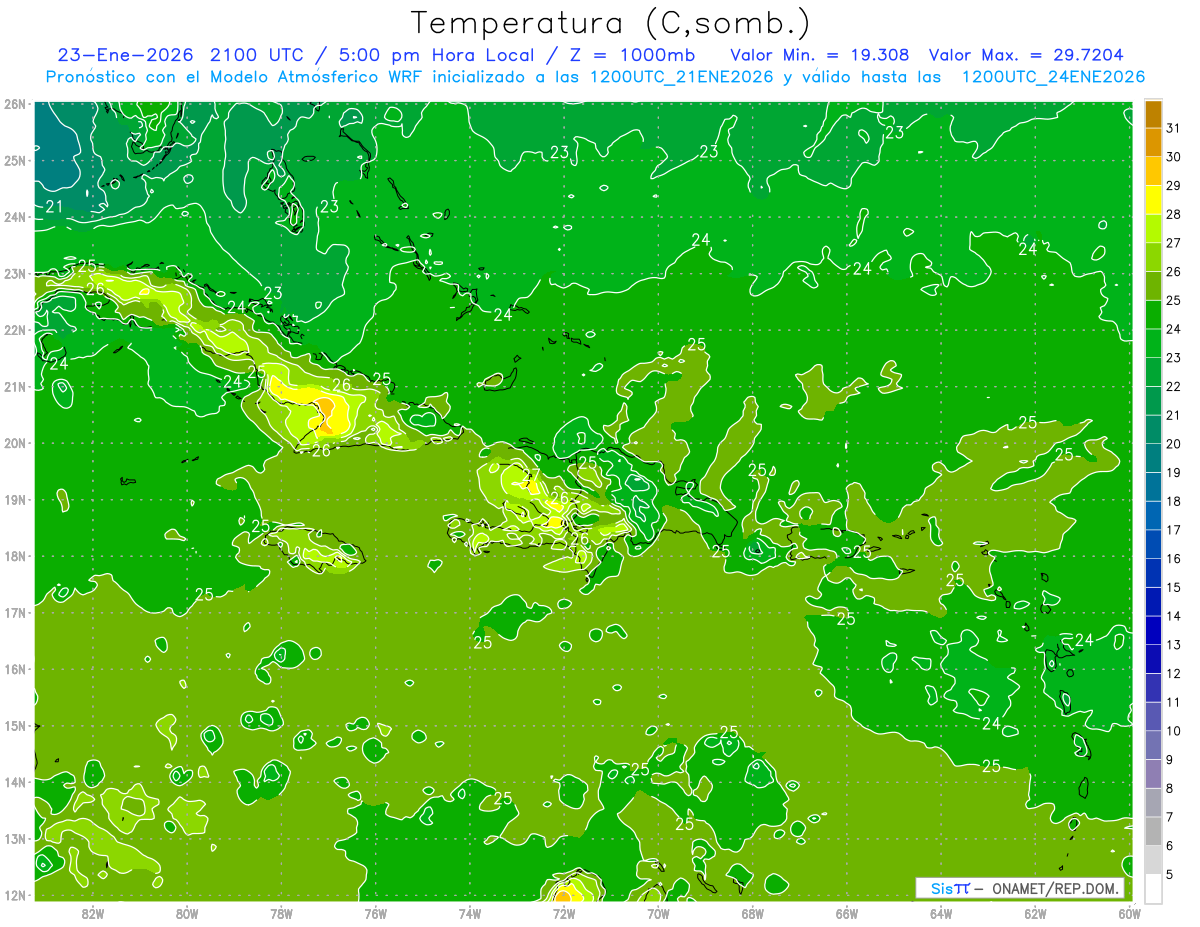
Task: Click the colorbar label '31'
Action: pyautogui.click(x=1173, y=128)
